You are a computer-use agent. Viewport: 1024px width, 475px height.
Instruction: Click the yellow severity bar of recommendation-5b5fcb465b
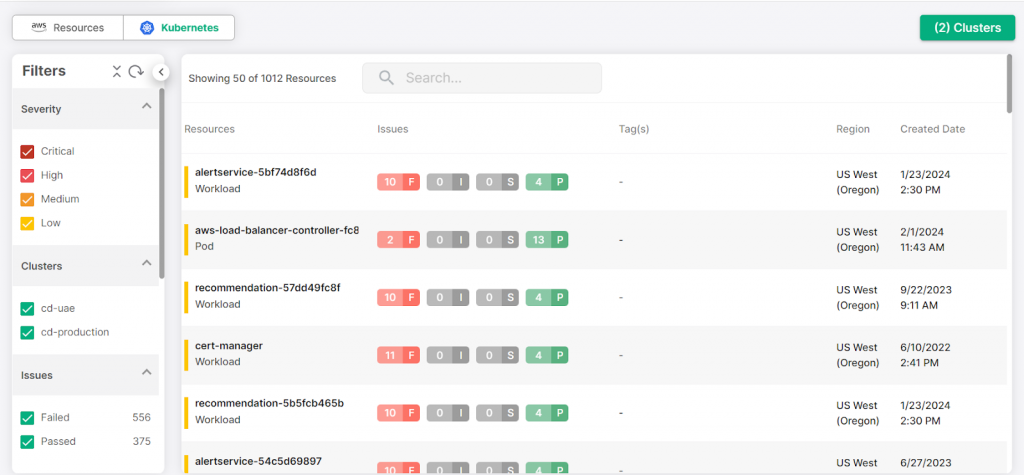pyautogui.click(x=186, y=412)
